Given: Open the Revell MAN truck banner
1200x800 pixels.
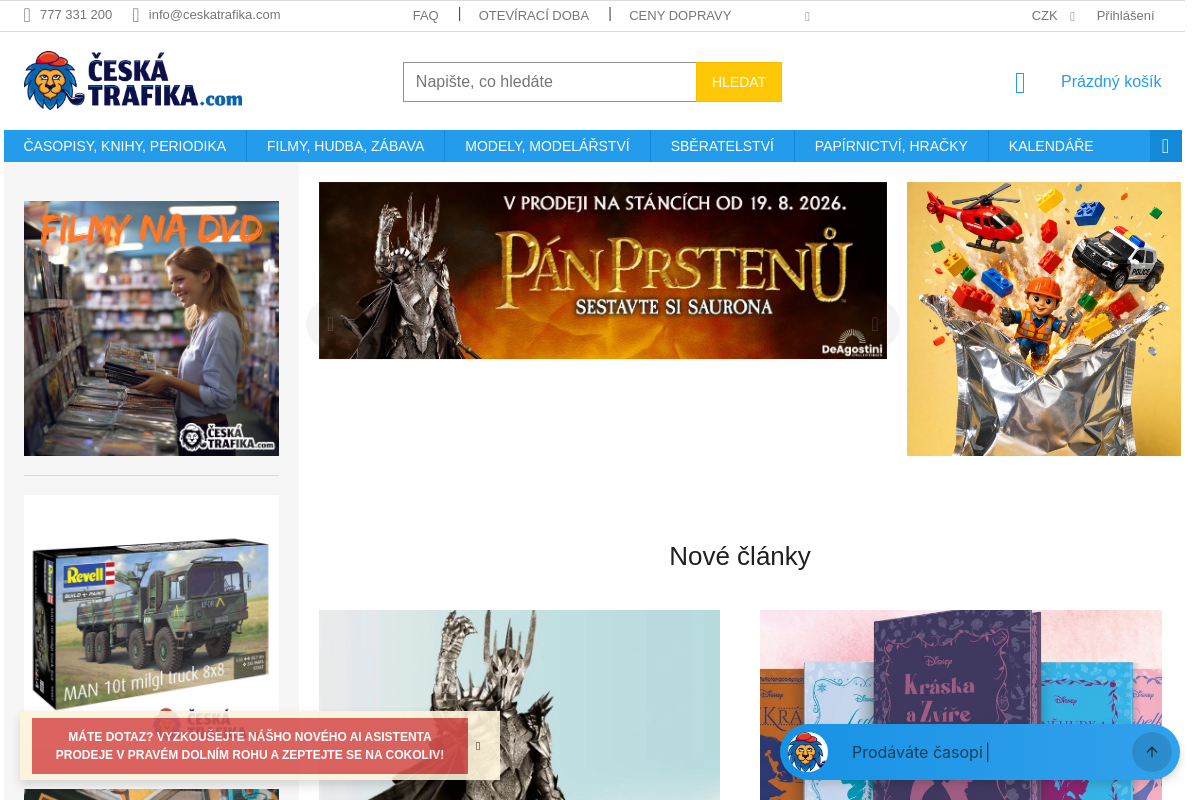Looking at the screenshot, I should point(151,620).
